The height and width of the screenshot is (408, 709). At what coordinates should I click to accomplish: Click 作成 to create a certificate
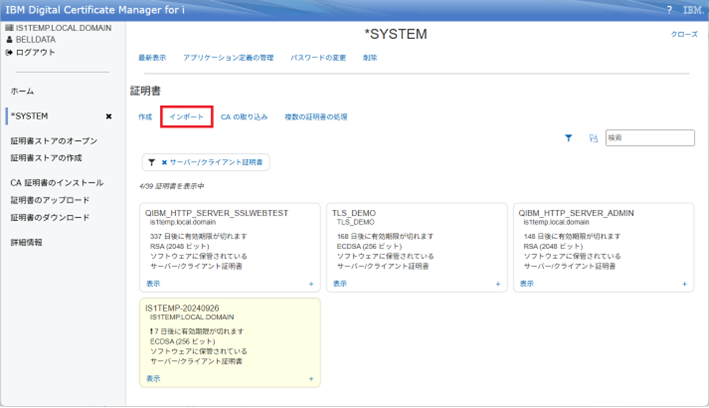(x=145, y=117)
